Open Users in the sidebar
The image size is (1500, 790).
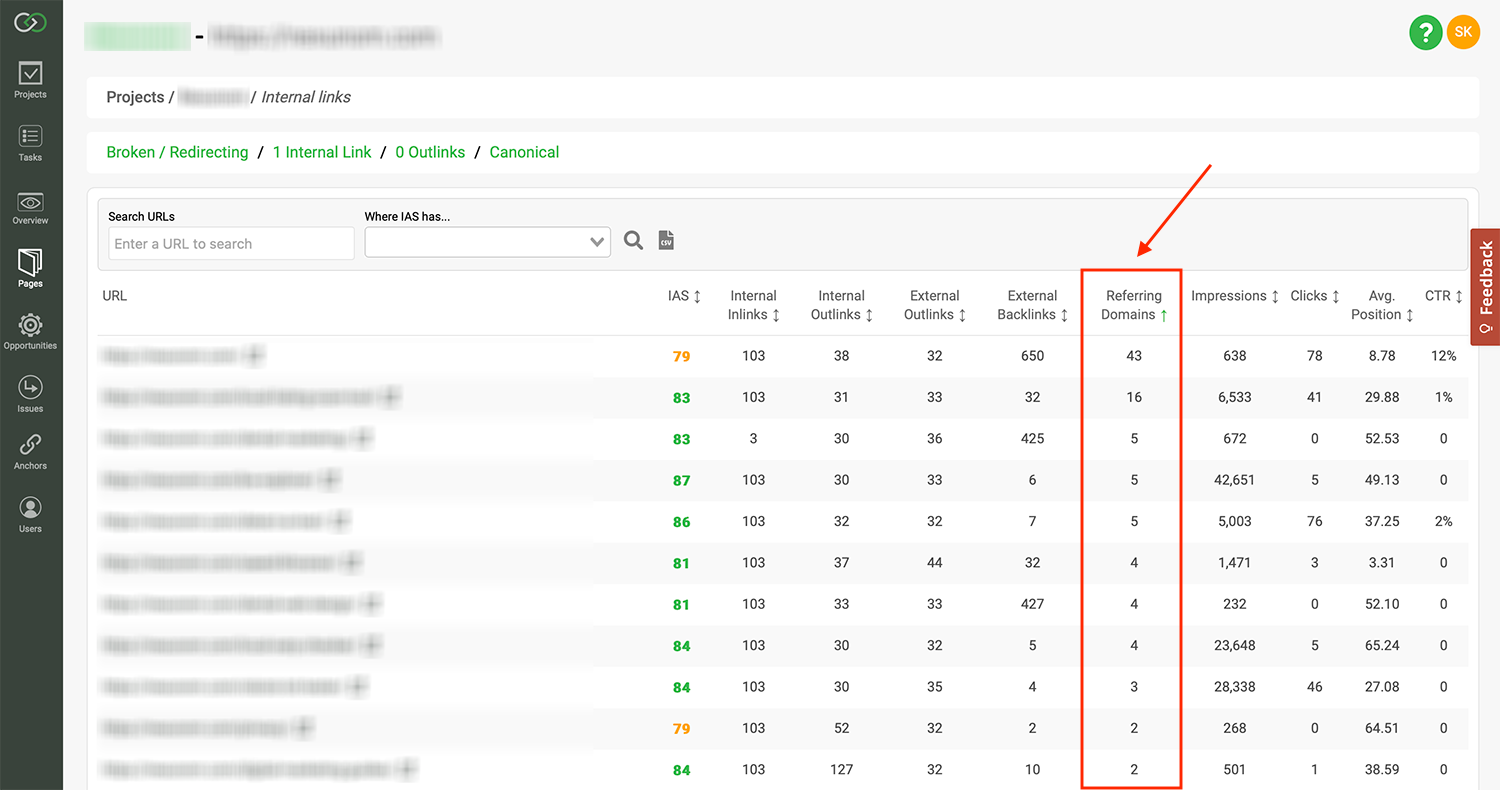30,515
